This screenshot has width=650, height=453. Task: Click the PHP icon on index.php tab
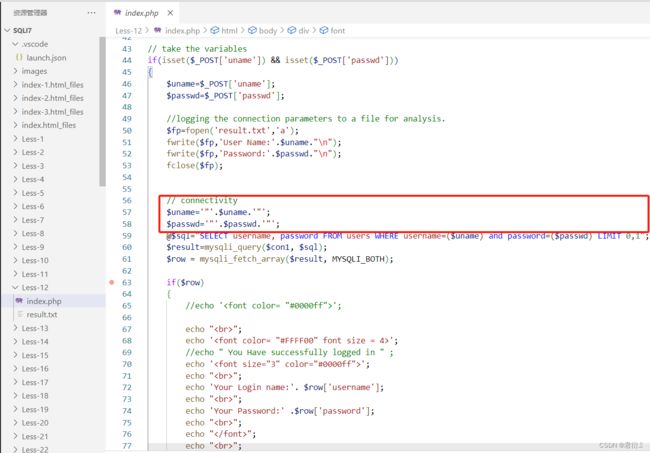(x=118, y=13)
